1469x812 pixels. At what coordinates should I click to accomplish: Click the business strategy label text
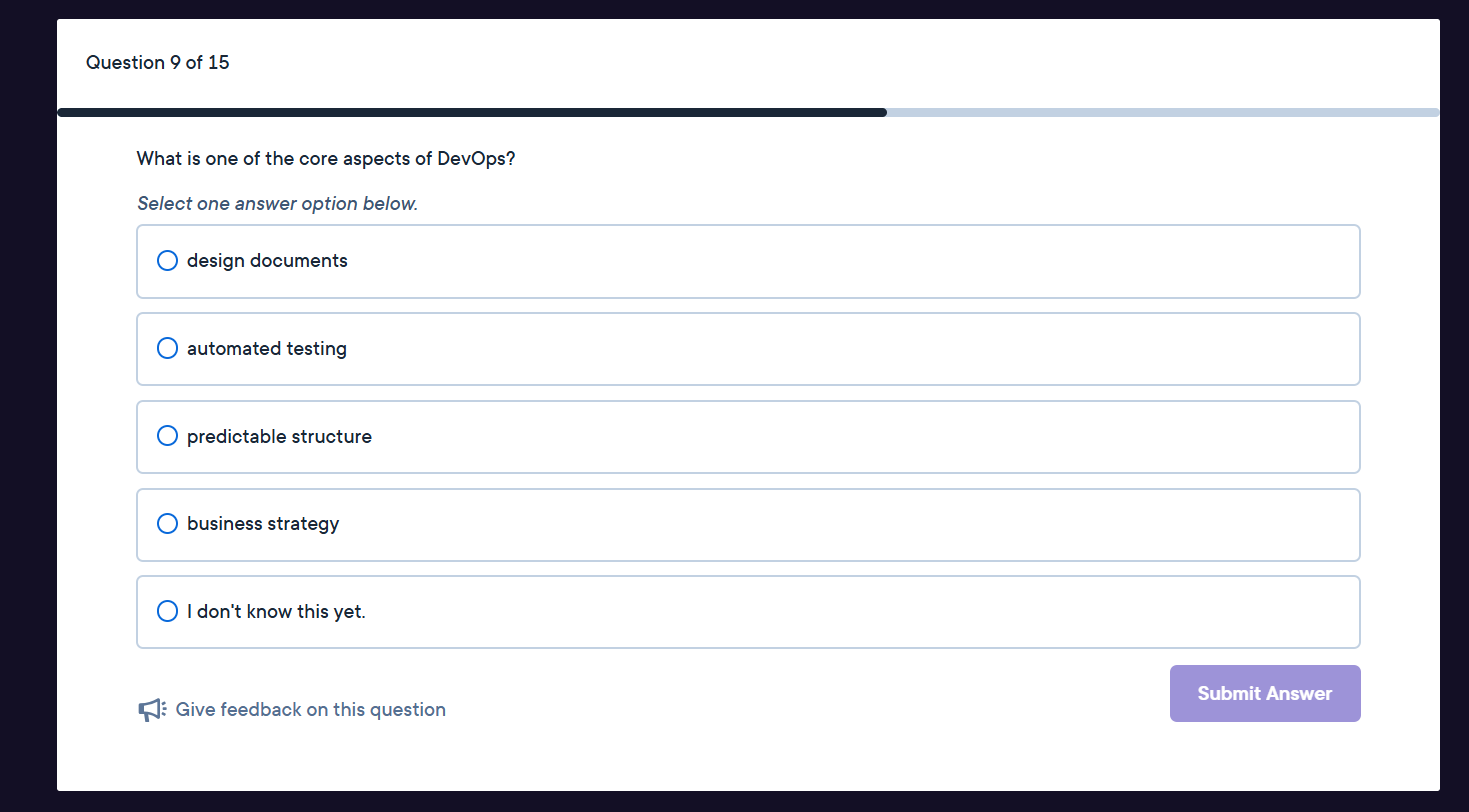pyautogui.click(x=263, y=524)
